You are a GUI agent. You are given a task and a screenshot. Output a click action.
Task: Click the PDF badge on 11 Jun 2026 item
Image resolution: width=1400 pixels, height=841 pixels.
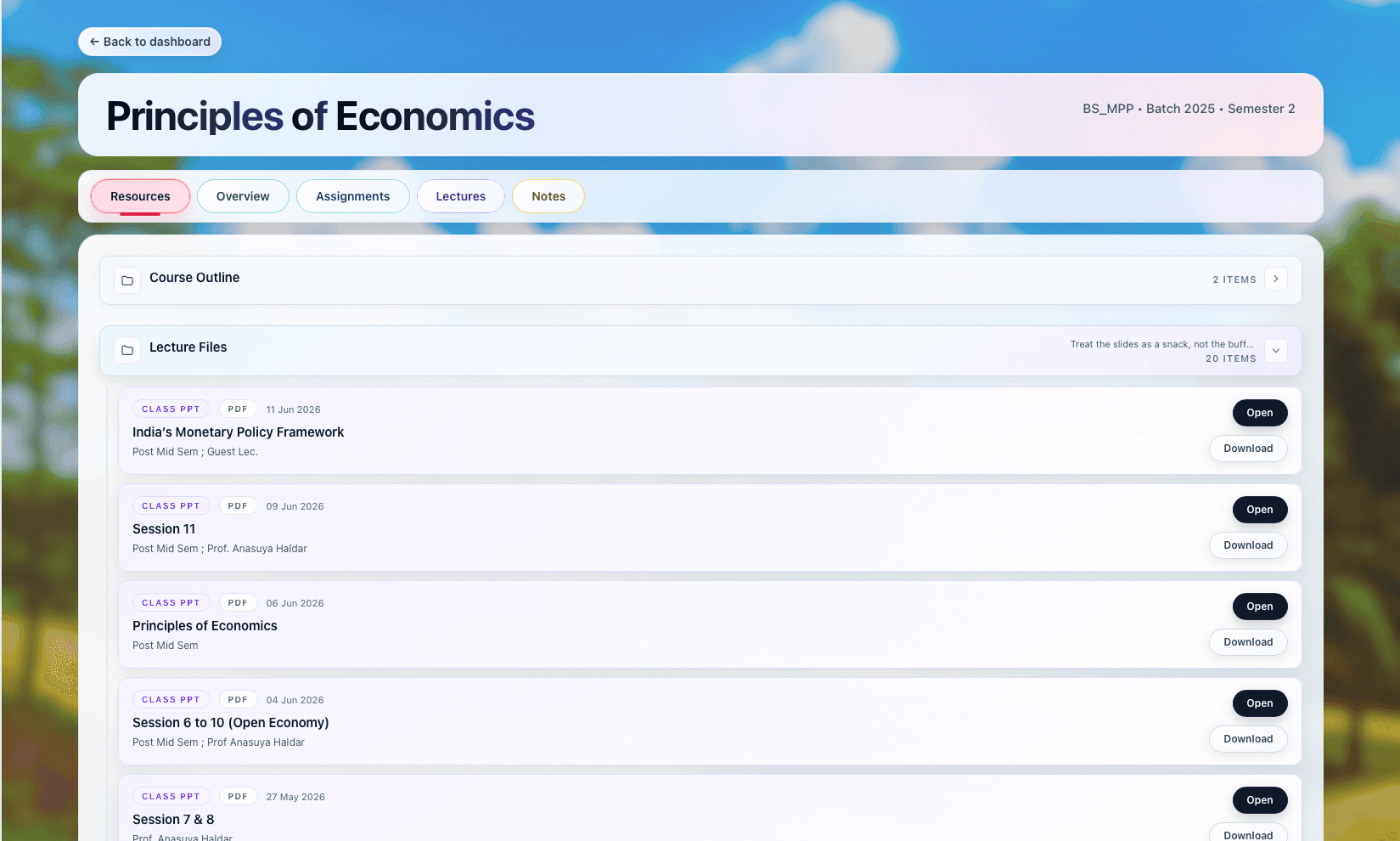pyautogui.click(x=238, y=409)
